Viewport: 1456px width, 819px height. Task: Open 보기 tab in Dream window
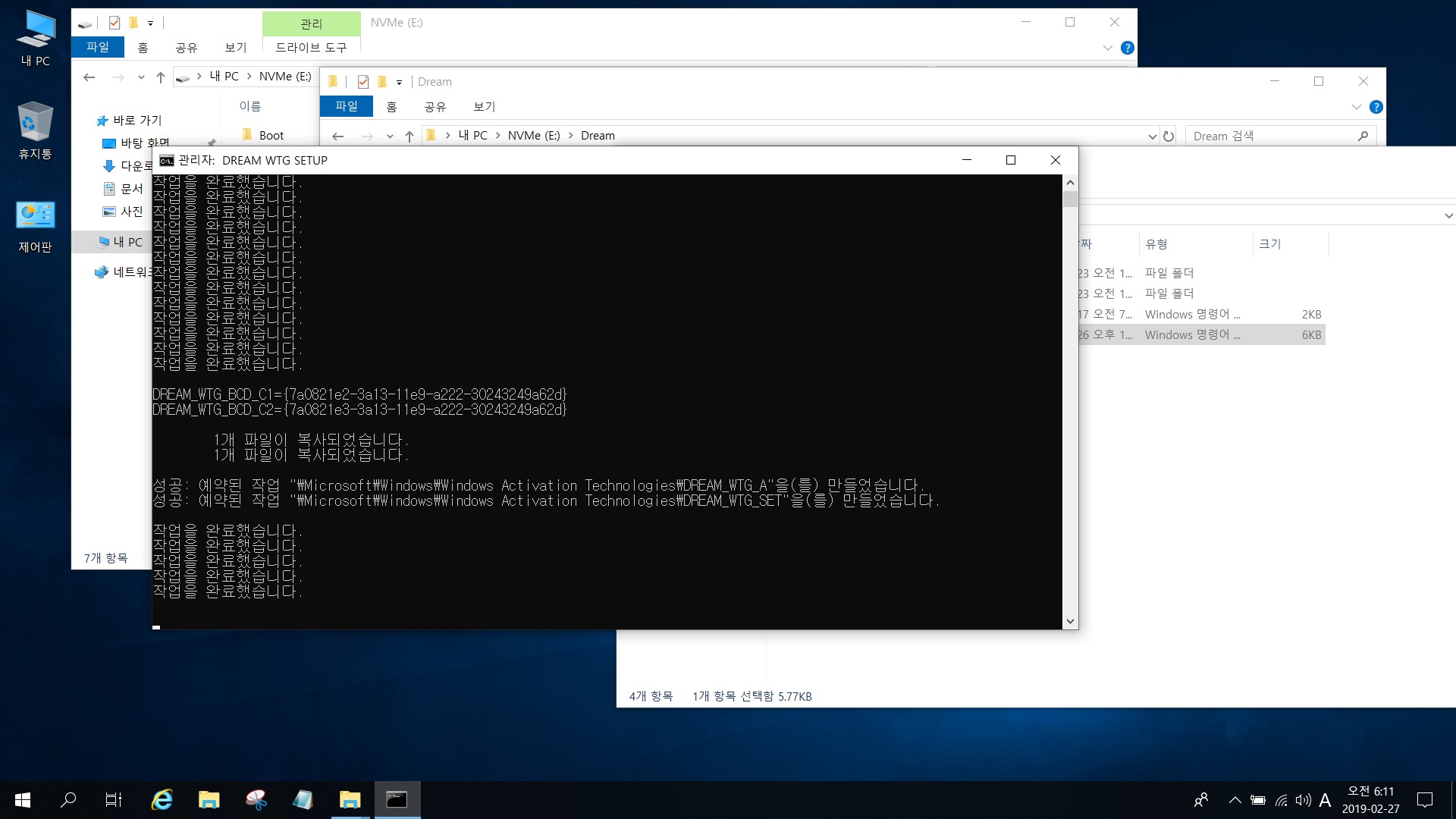pyautogui.click(x=485, y=107)
